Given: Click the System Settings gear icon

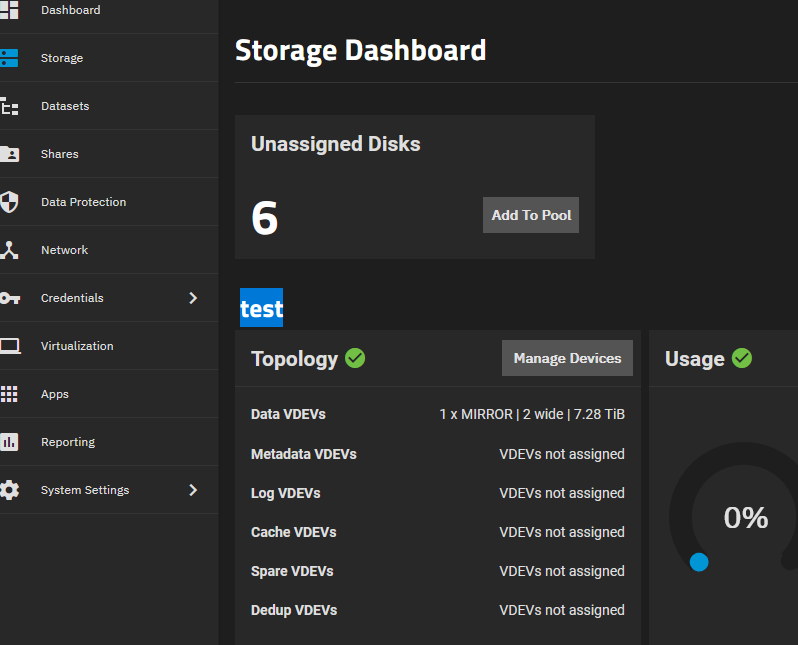Looking at the screenshot, I should pos(9,490).
